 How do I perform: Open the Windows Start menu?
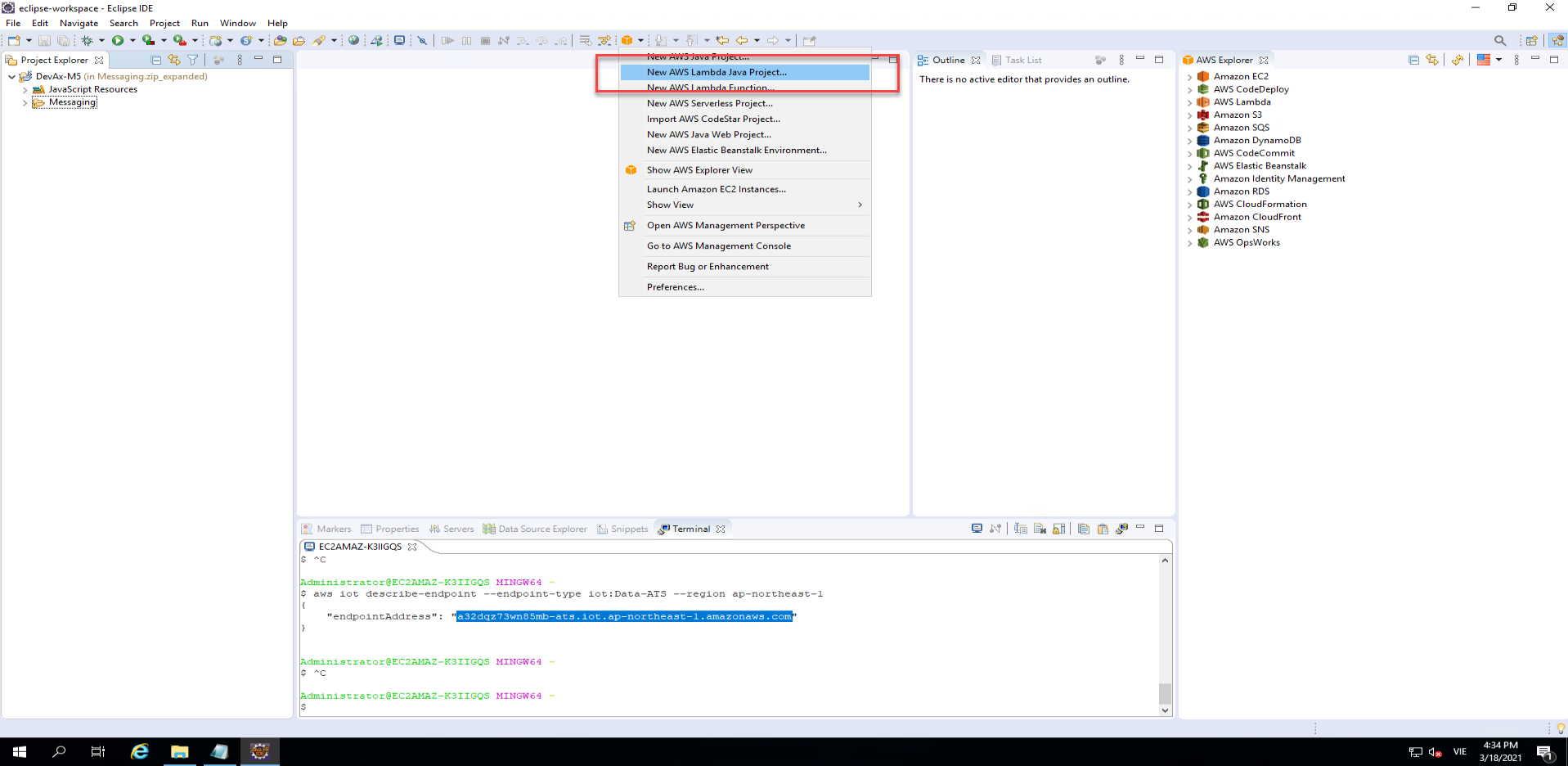point(20,751)
